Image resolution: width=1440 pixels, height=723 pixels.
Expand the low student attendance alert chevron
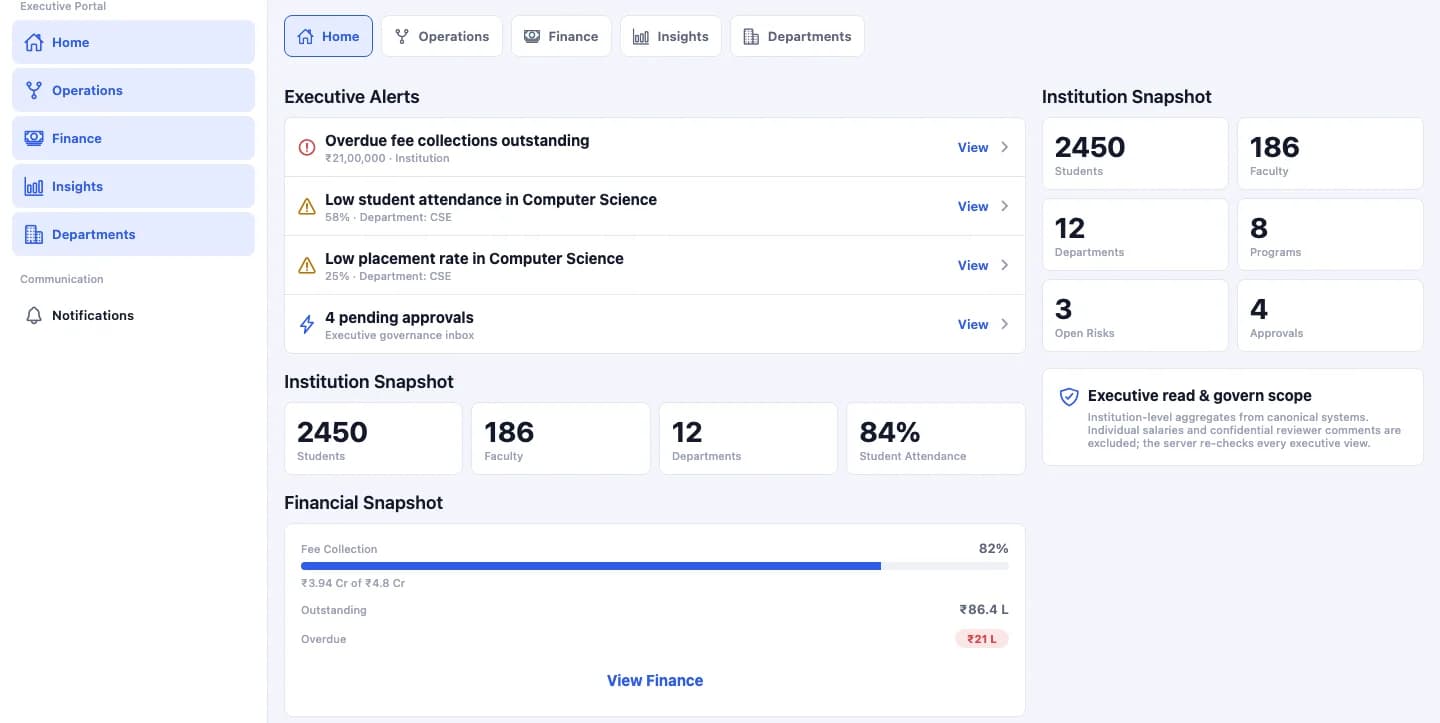(1005, 206)
